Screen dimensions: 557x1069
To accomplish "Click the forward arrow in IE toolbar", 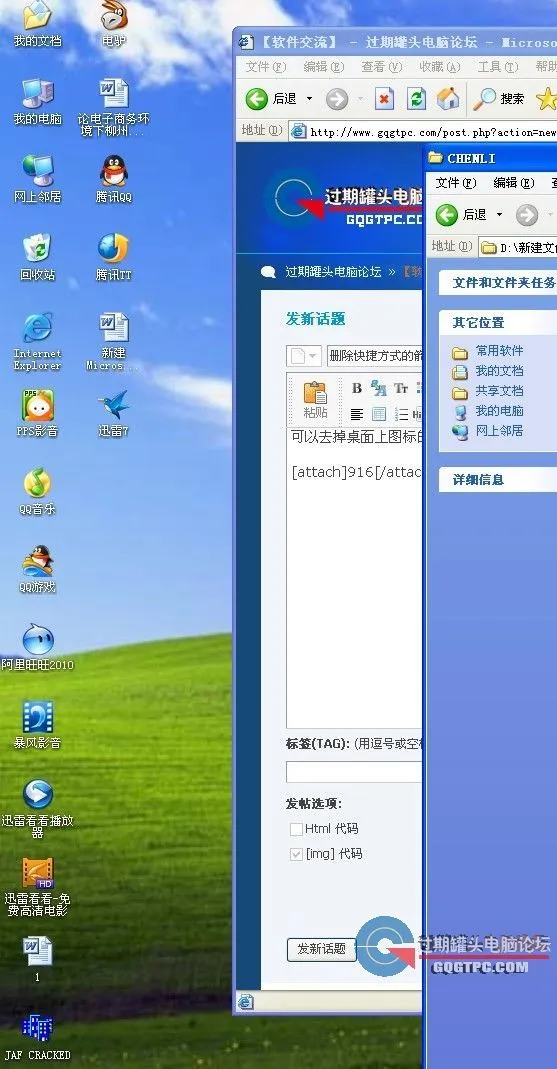I will tap(337, 100).
